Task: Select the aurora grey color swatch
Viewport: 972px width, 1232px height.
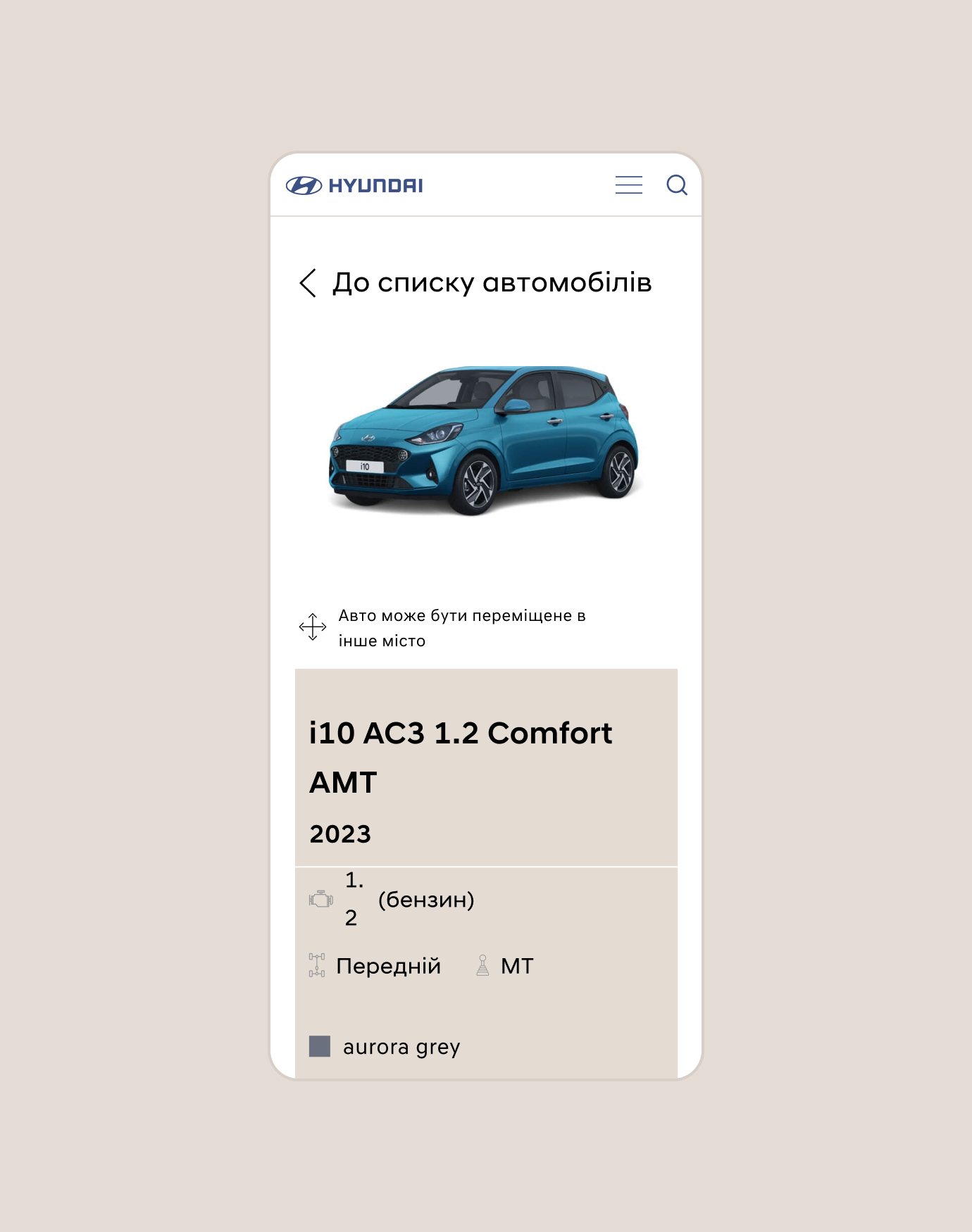Action: (320, 1046)
